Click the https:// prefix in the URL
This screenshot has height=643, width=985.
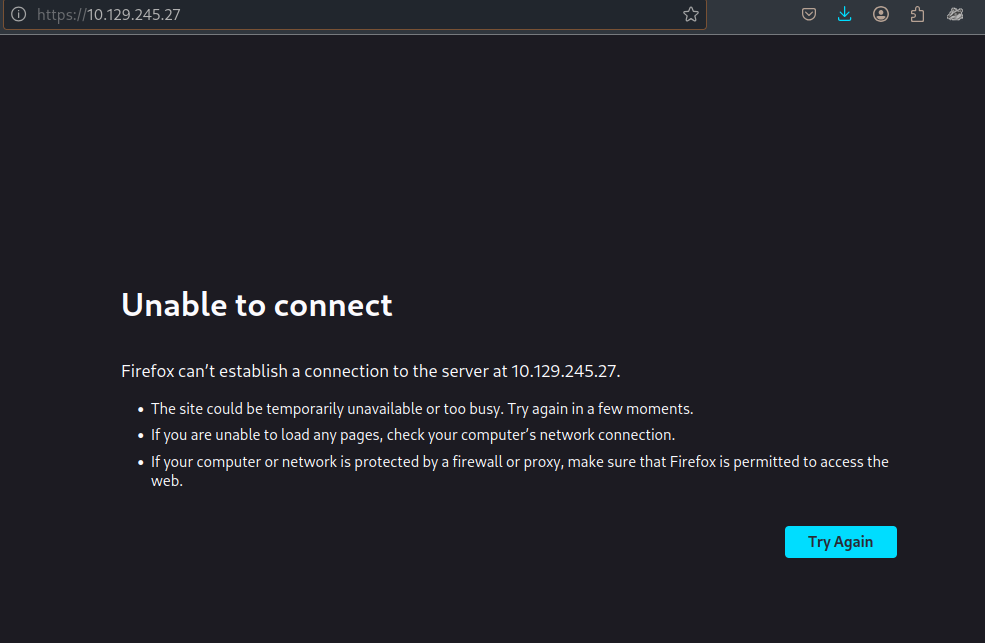pos(62,14)
